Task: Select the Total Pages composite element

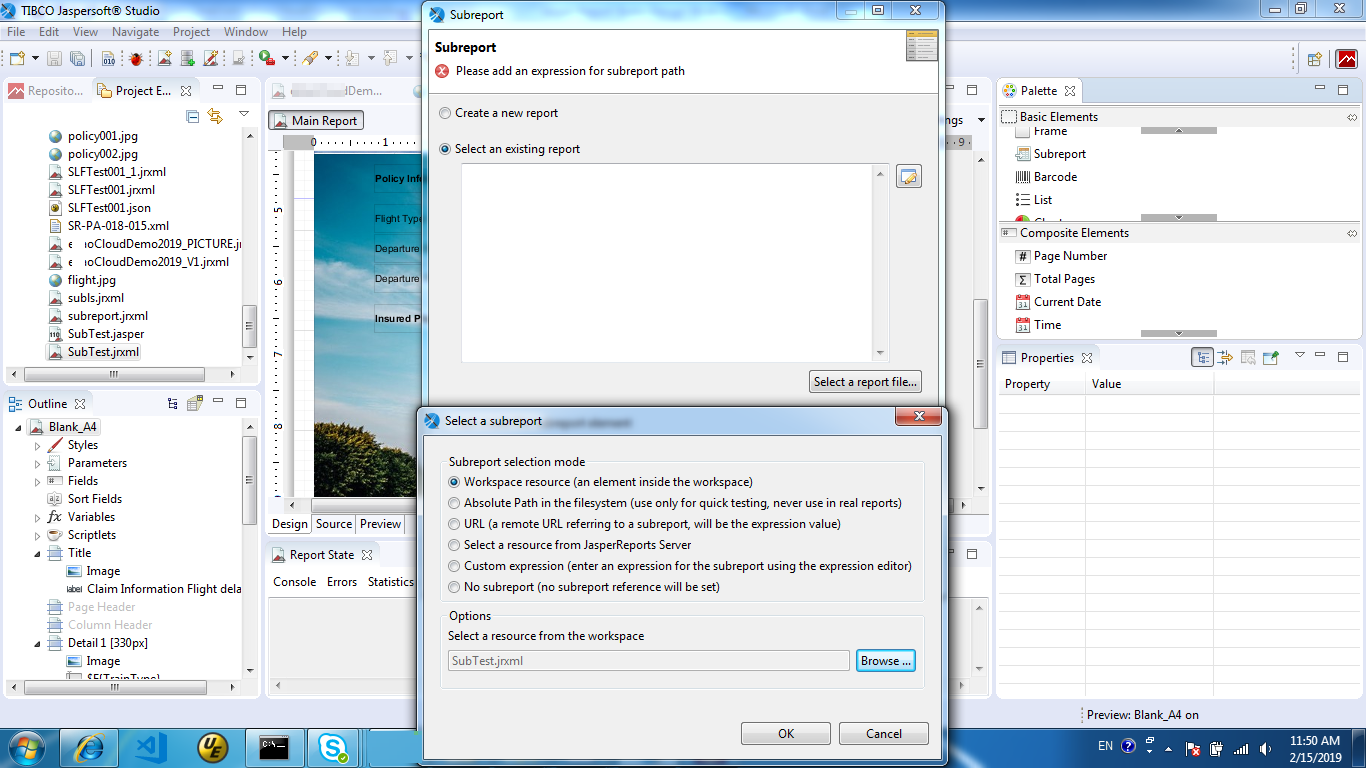Action: [1064, 279]
